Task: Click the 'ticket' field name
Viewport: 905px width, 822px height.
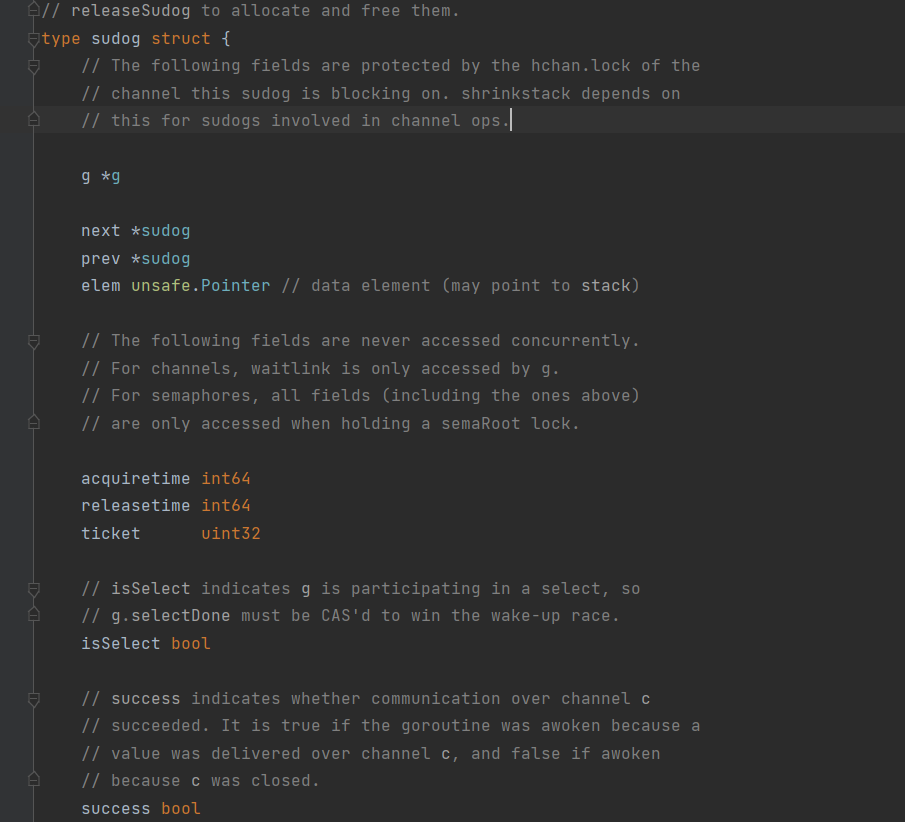Action: coord(111,533)
